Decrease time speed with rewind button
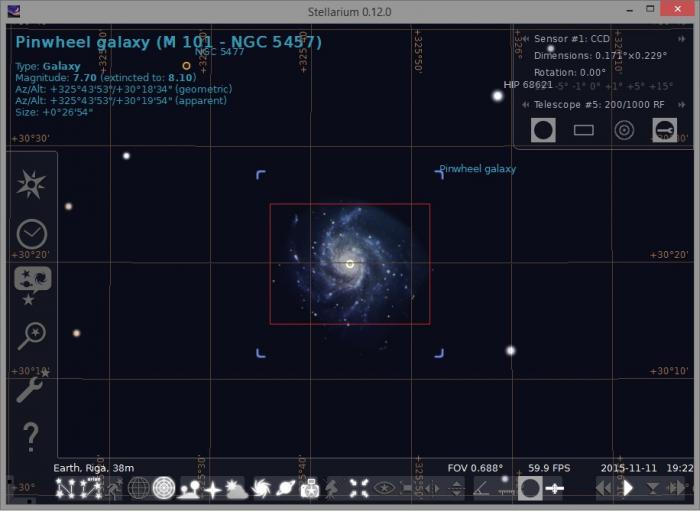700x512 pixels. click(x=603, y=488)
